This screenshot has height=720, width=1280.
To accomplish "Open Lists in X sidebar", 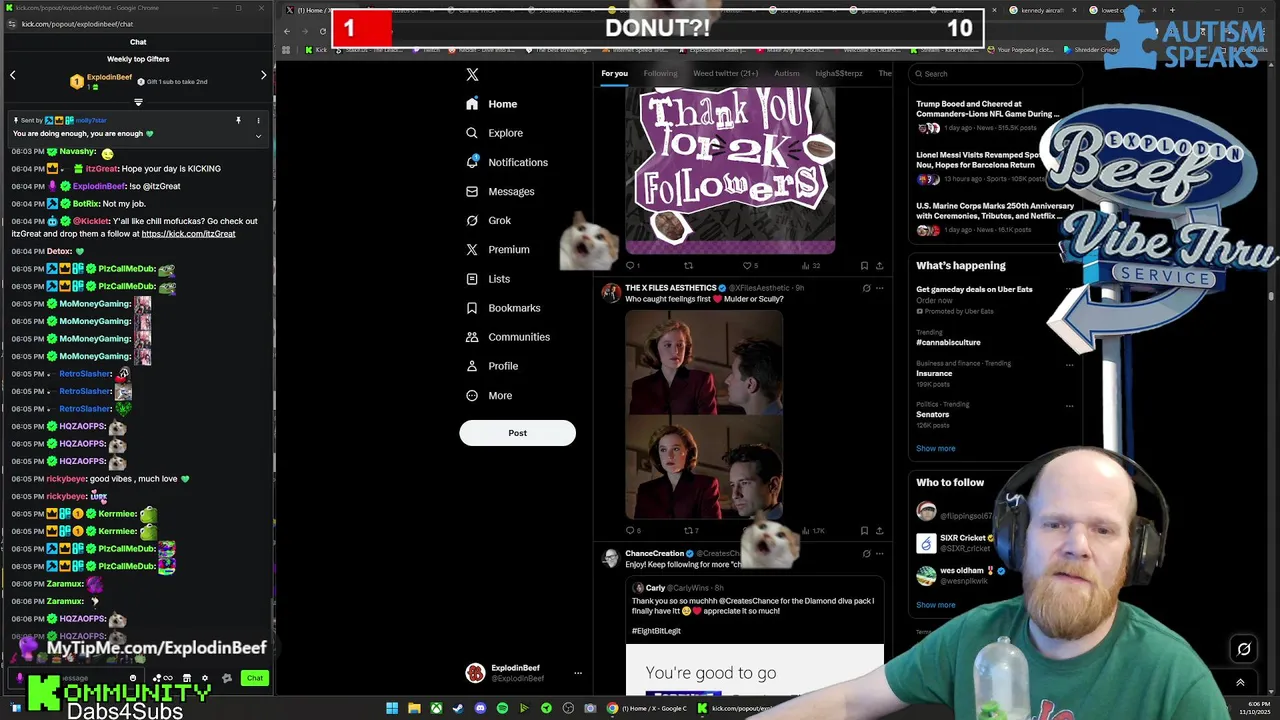I will [x=487, y=279].
